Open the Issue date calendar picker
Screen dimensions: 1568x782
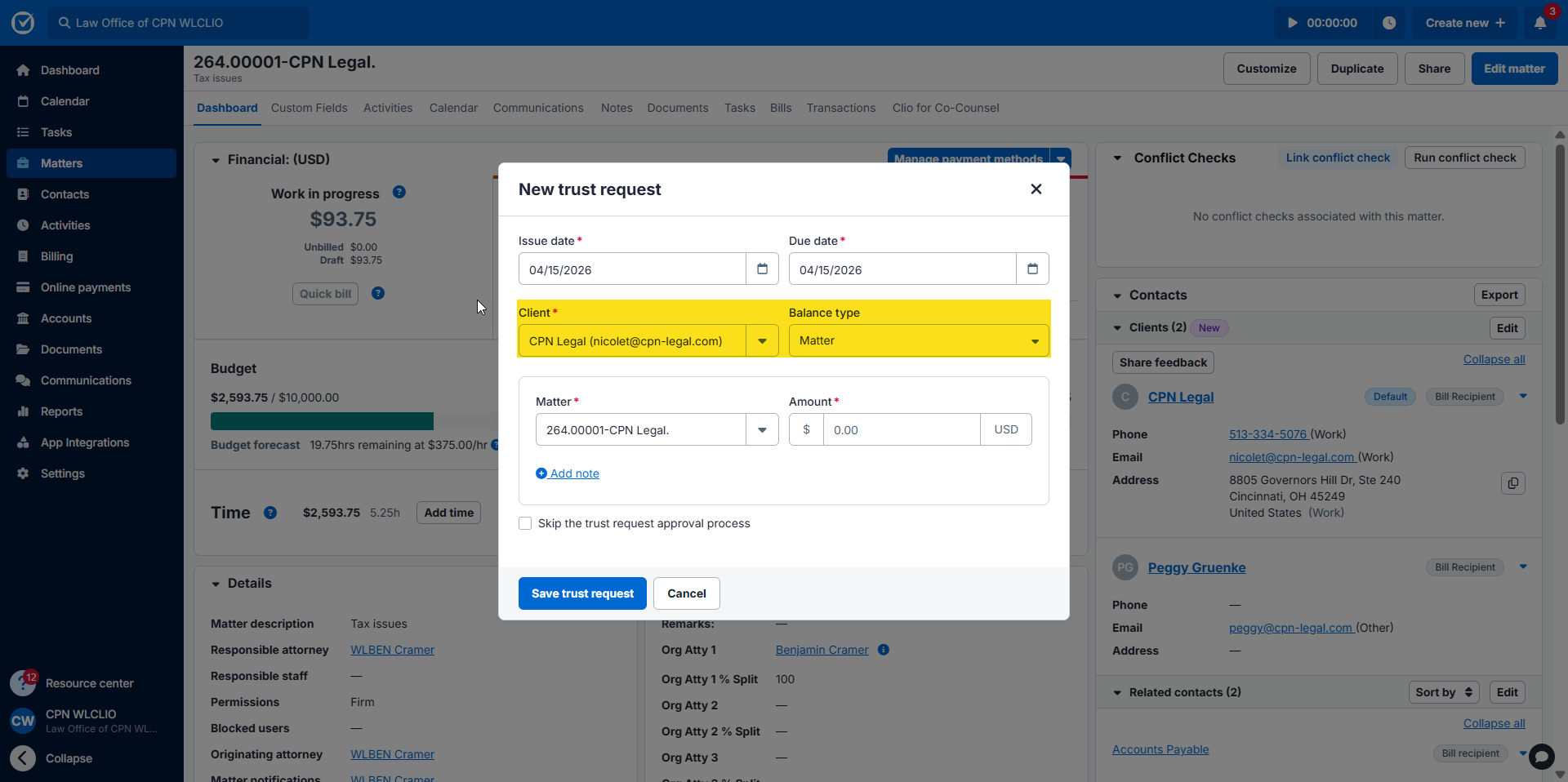coord(762,269)
